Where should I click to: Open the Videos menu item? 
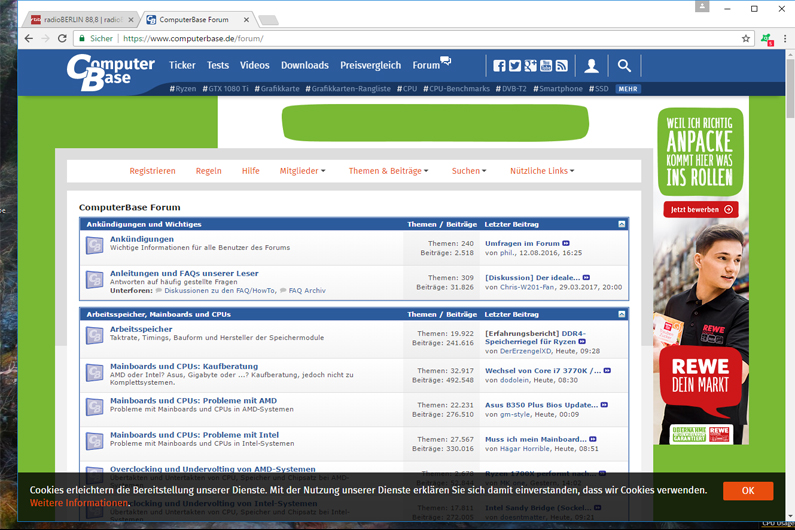pos(255,65)
